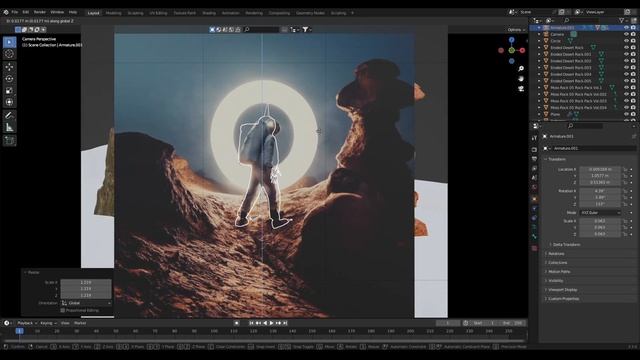Expand the Custom Properties panel
The image size is (640, 360).
pos(563,299)
